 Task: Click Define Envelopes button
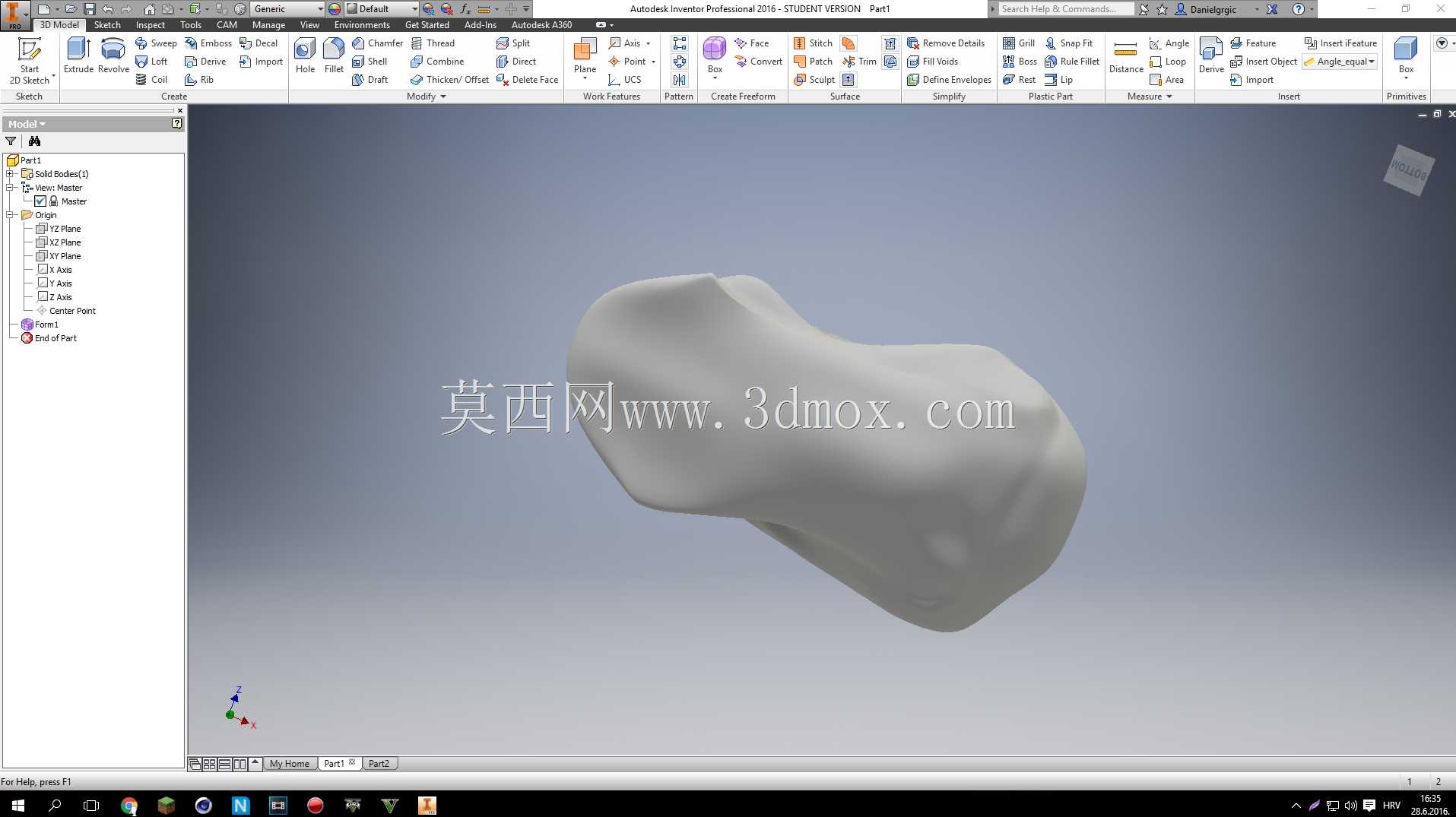(949, 80)
